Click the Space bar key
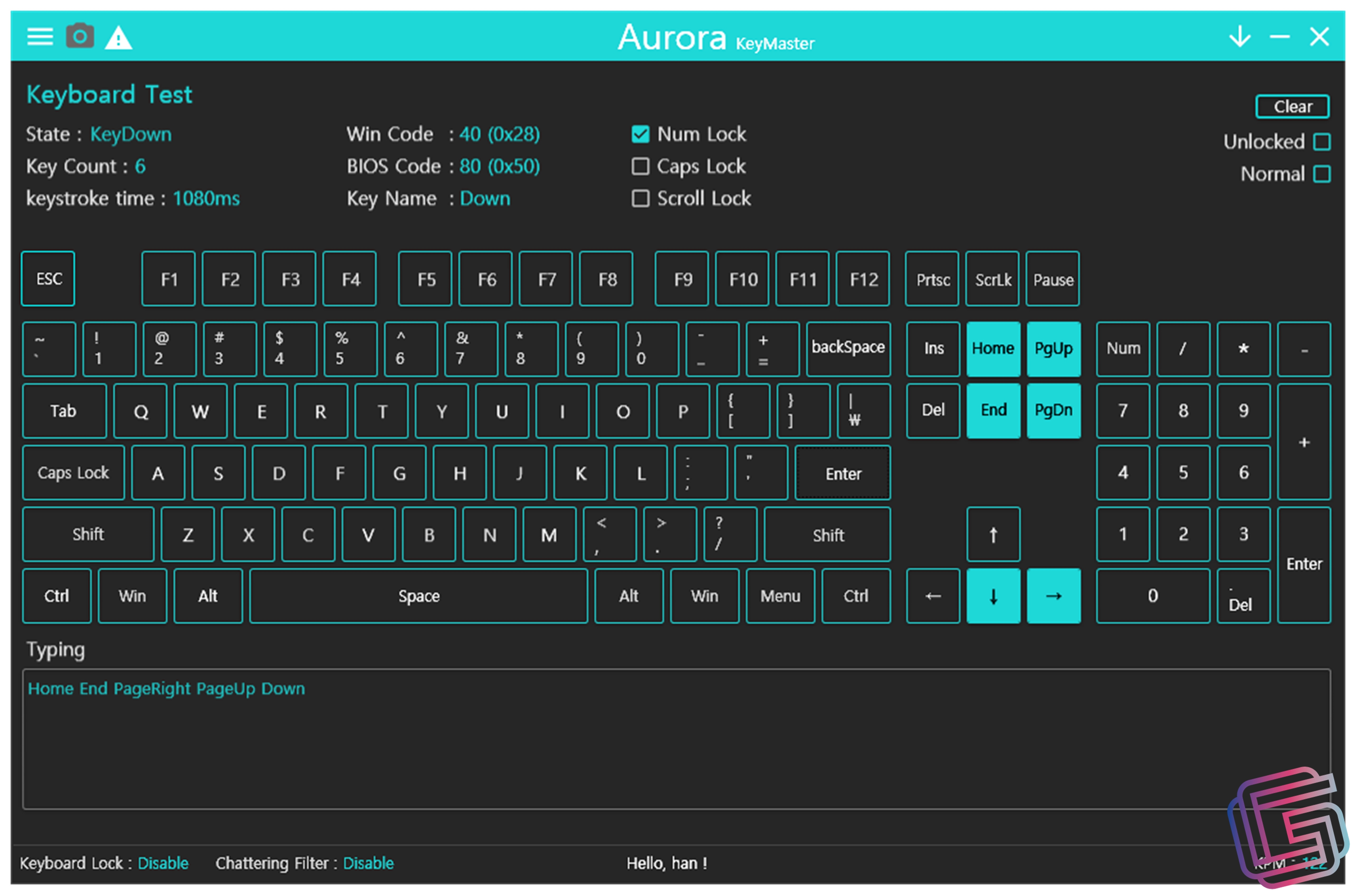 (x=418, y=596)
